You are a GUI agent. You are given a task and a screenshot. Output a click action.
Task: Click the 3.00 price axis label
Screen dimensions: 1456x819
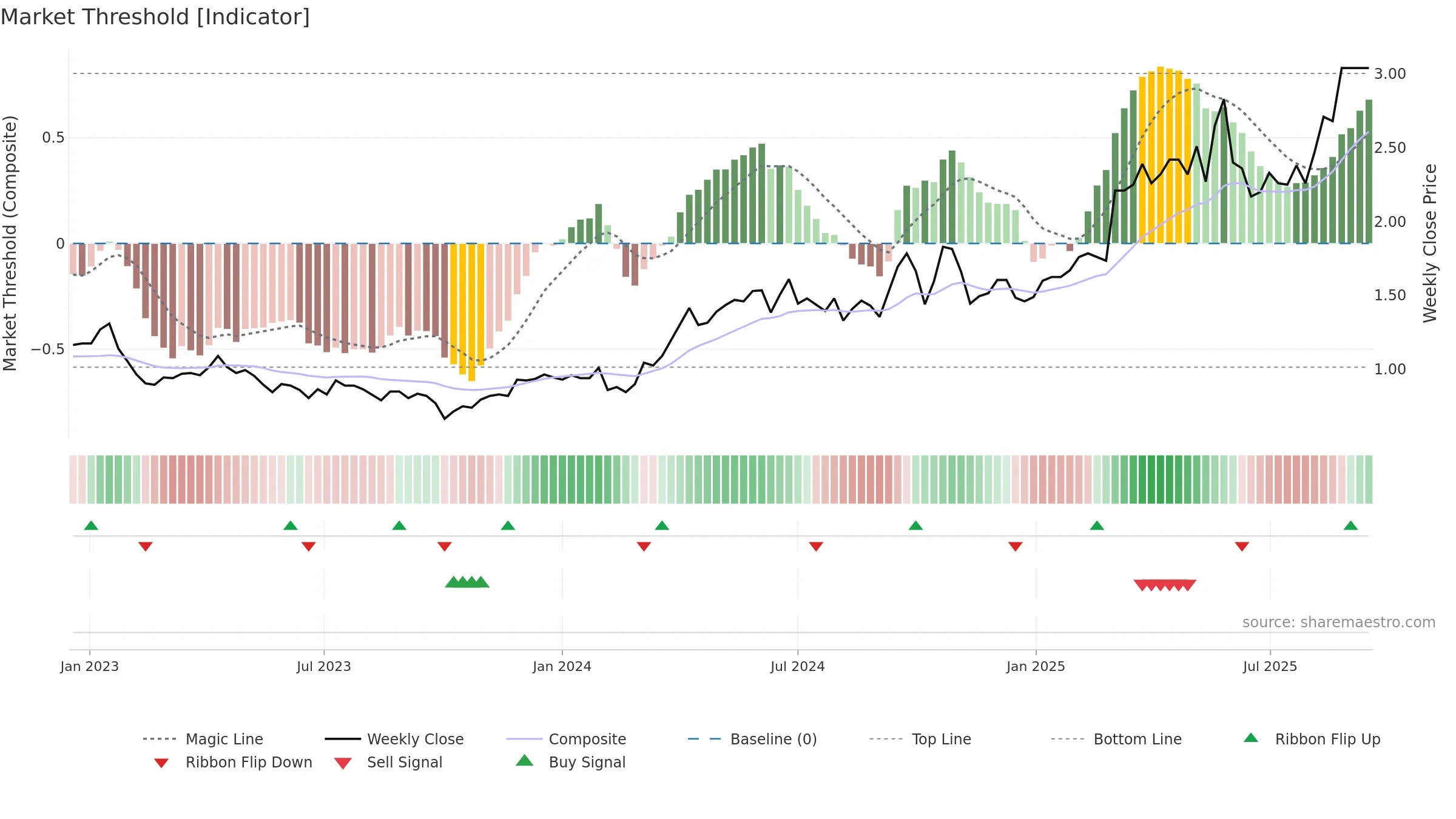point(1390,74)
